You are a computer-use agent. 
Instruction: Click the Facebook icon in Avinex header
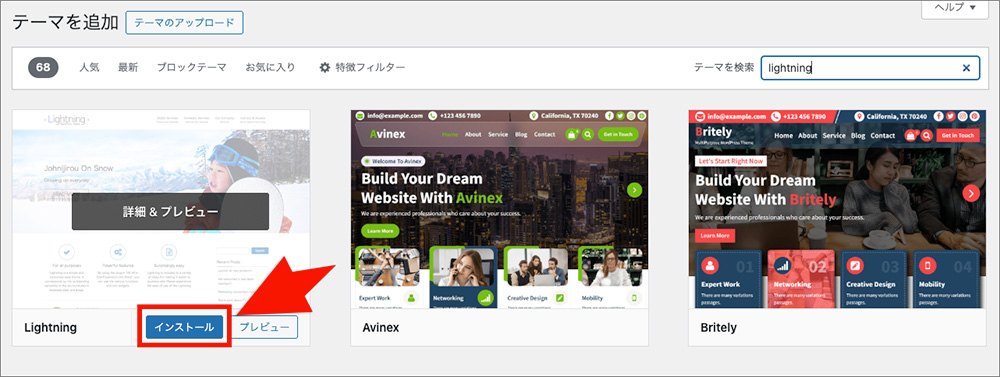pos(610,115)
